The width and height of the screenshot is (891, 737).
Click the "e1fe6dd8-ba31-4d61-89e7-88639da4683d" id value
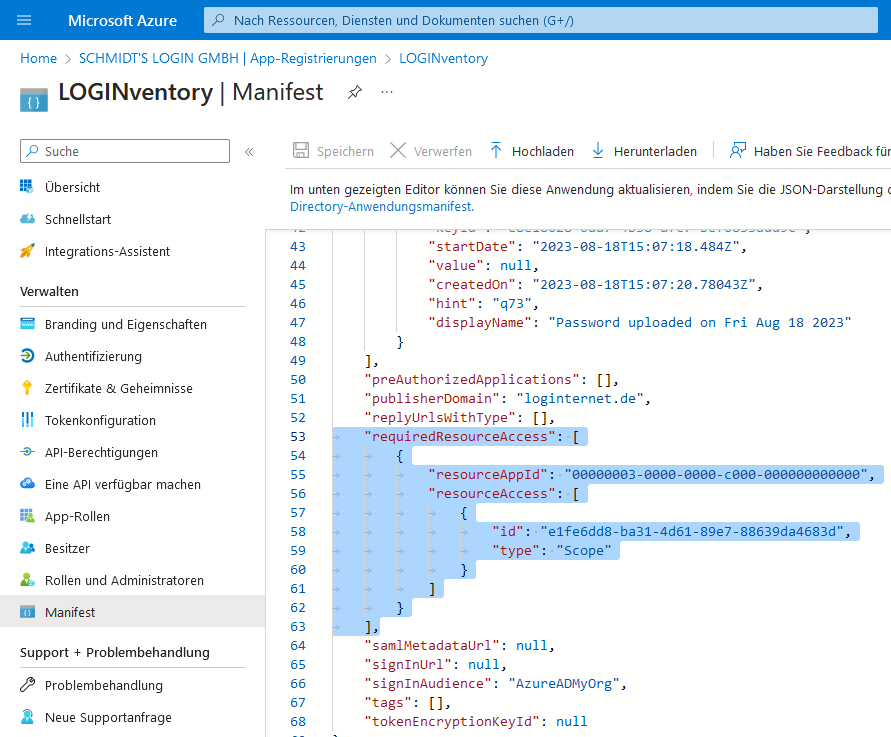tap(692, 531)
